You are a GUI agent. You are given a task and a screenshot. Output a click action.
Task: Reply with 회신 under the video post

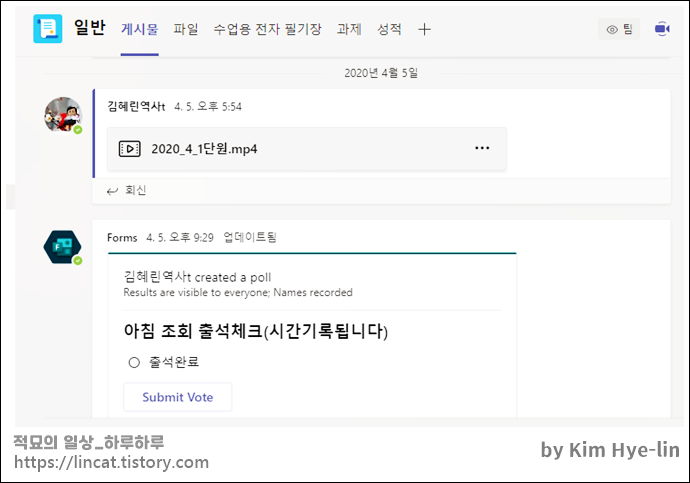136,190
